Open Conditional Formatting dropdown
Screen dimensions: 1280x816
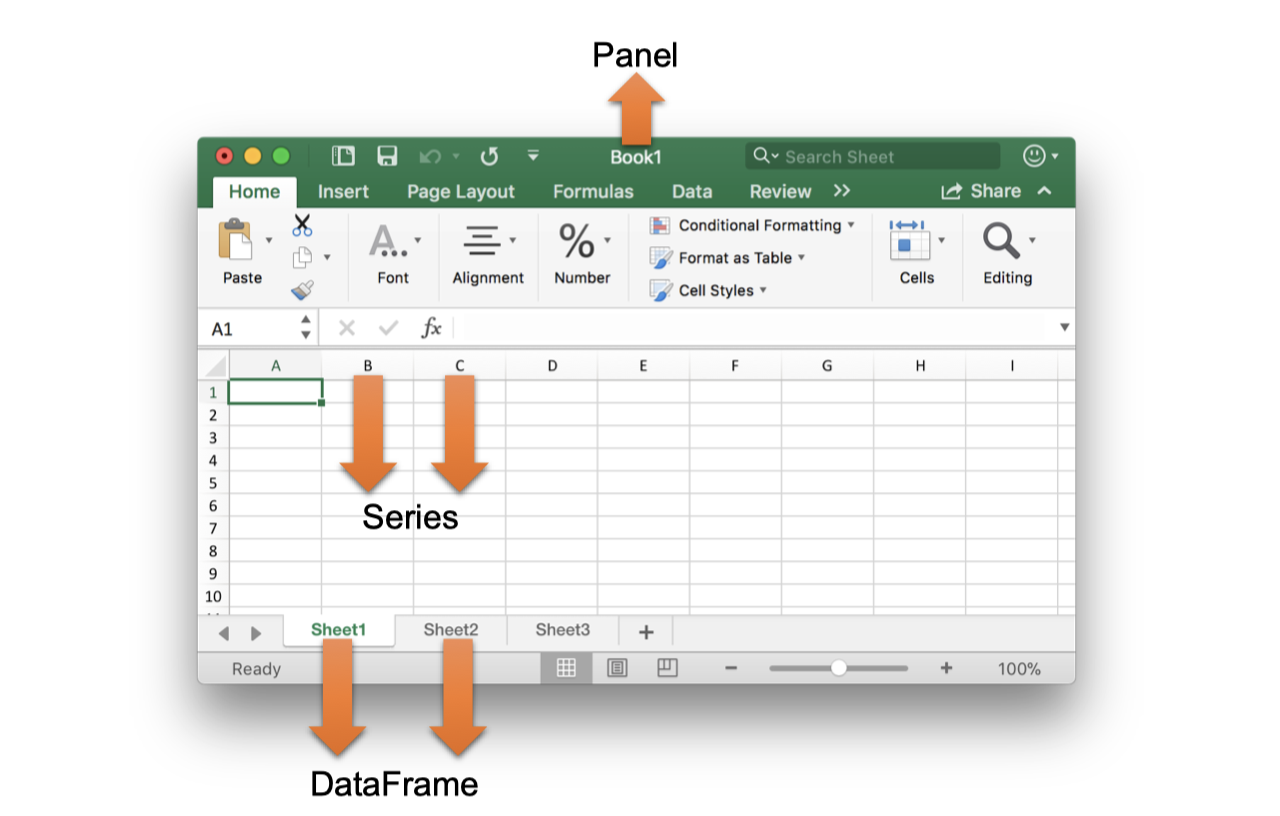tap(752, 225)
